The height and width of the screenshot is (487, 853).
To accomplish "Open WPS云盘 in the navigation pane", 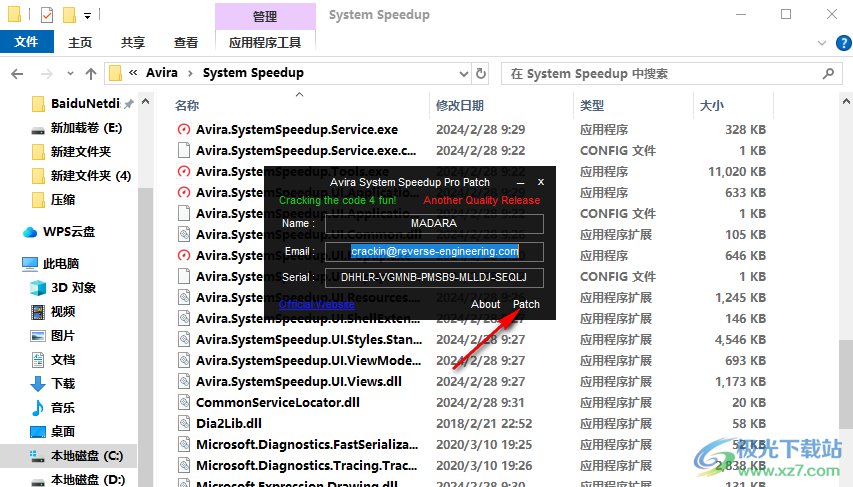I will pyautogui.click(x=69, y=232).
